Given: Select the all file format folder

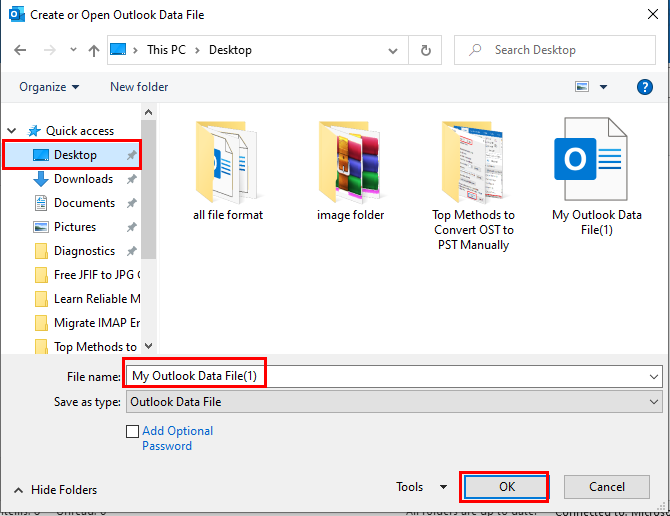Looking at the screenshot, I should (x=228, y=171).
